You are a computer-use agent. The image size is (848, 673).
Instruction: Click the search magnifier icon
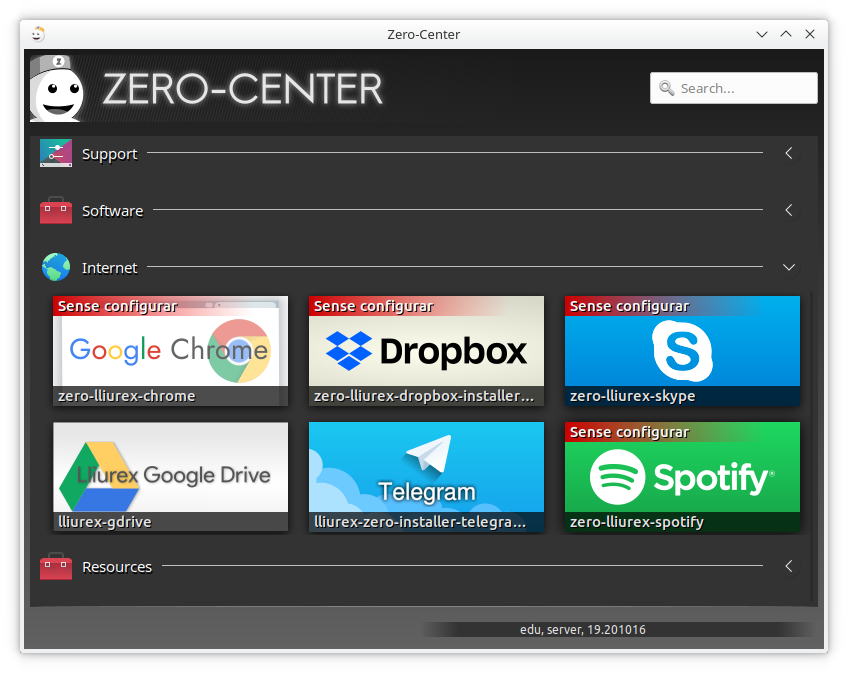tap(666, 88)
